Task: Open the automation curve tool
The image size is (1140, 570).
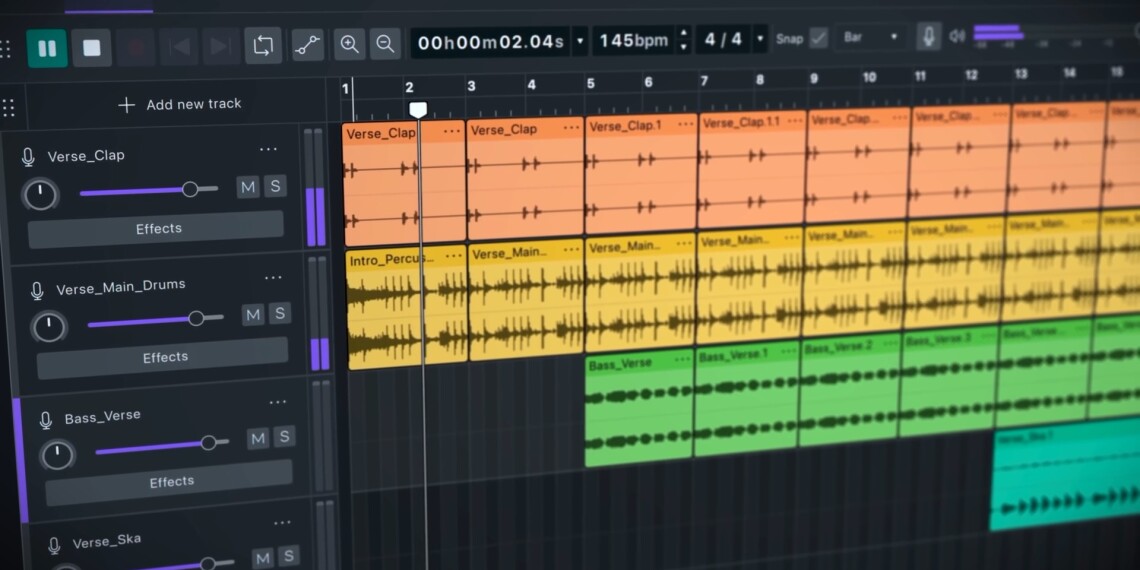Action: 307,45
